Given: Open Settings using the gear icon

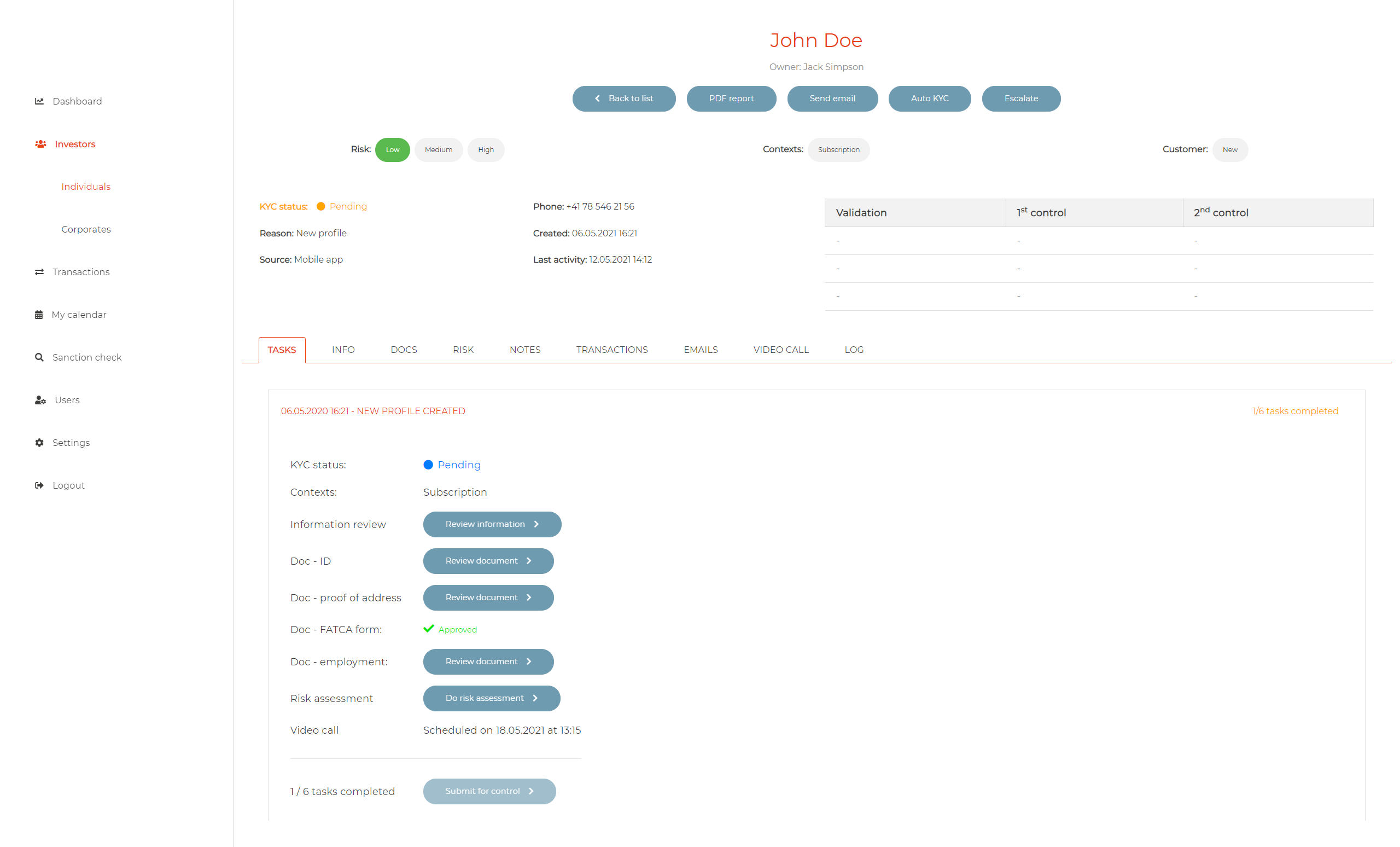Looking at the screenshot, I should (x=39, y=442).
